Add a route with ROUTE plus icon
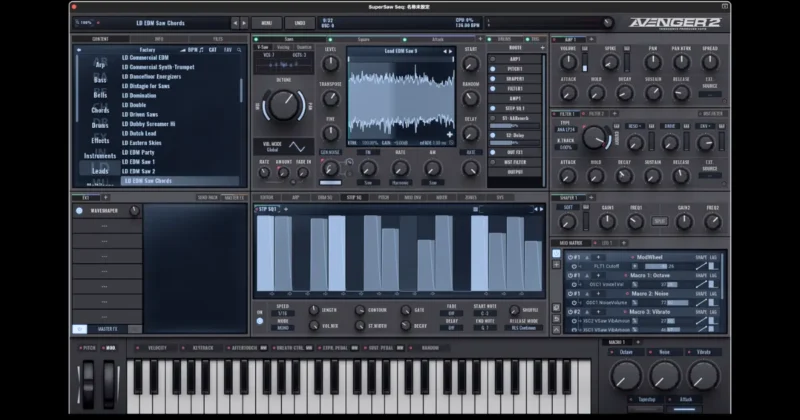The image size is (800, 420). click(542, 48)
